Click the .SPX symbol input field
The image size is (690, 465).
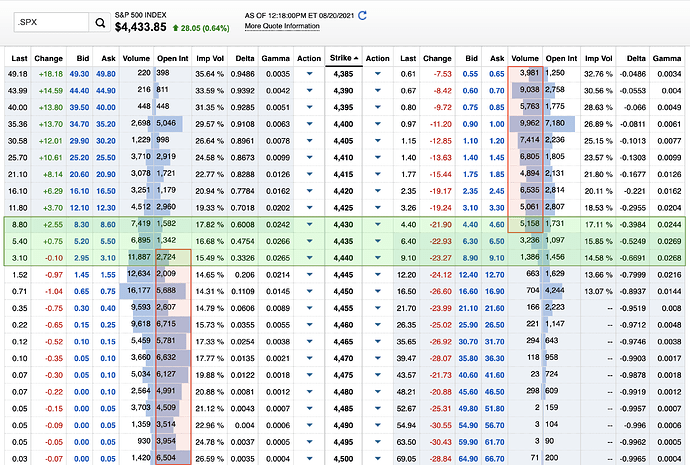pyautogui.click(x=48, y=21)
